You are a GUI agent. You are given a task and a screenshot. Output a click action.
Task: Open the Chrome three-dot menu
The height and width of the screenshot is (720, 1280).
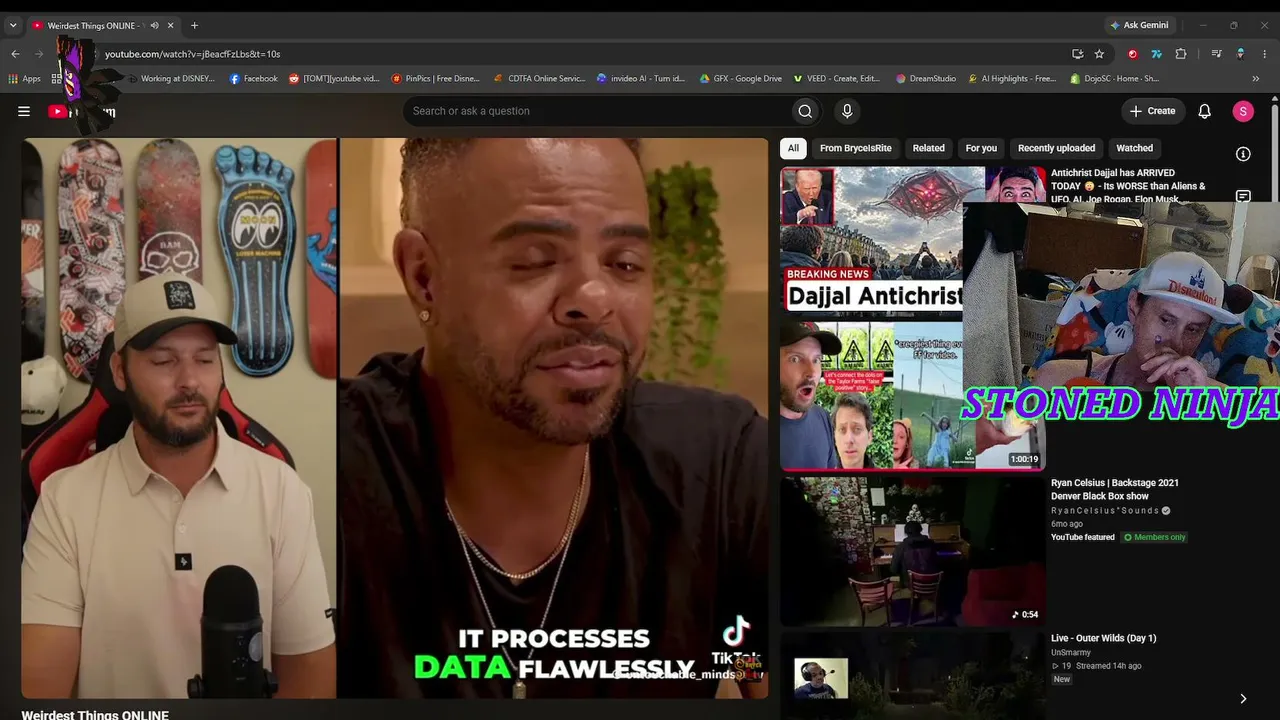pyautogui.click(x=1265, y=54)
